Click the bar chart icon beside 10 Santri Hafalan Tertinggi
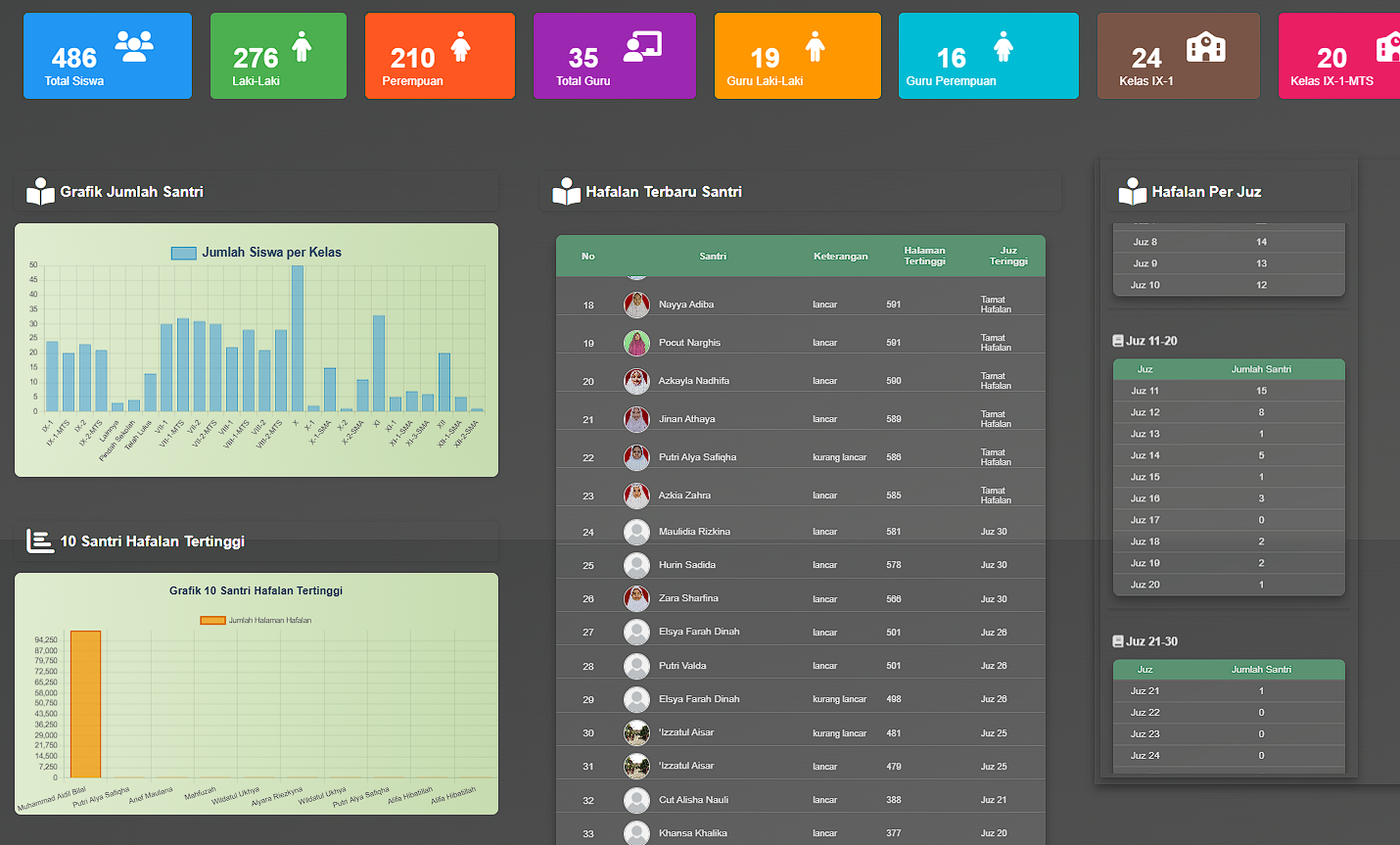The width and height of the screenshot is (1400, 845). pos(40,540)
